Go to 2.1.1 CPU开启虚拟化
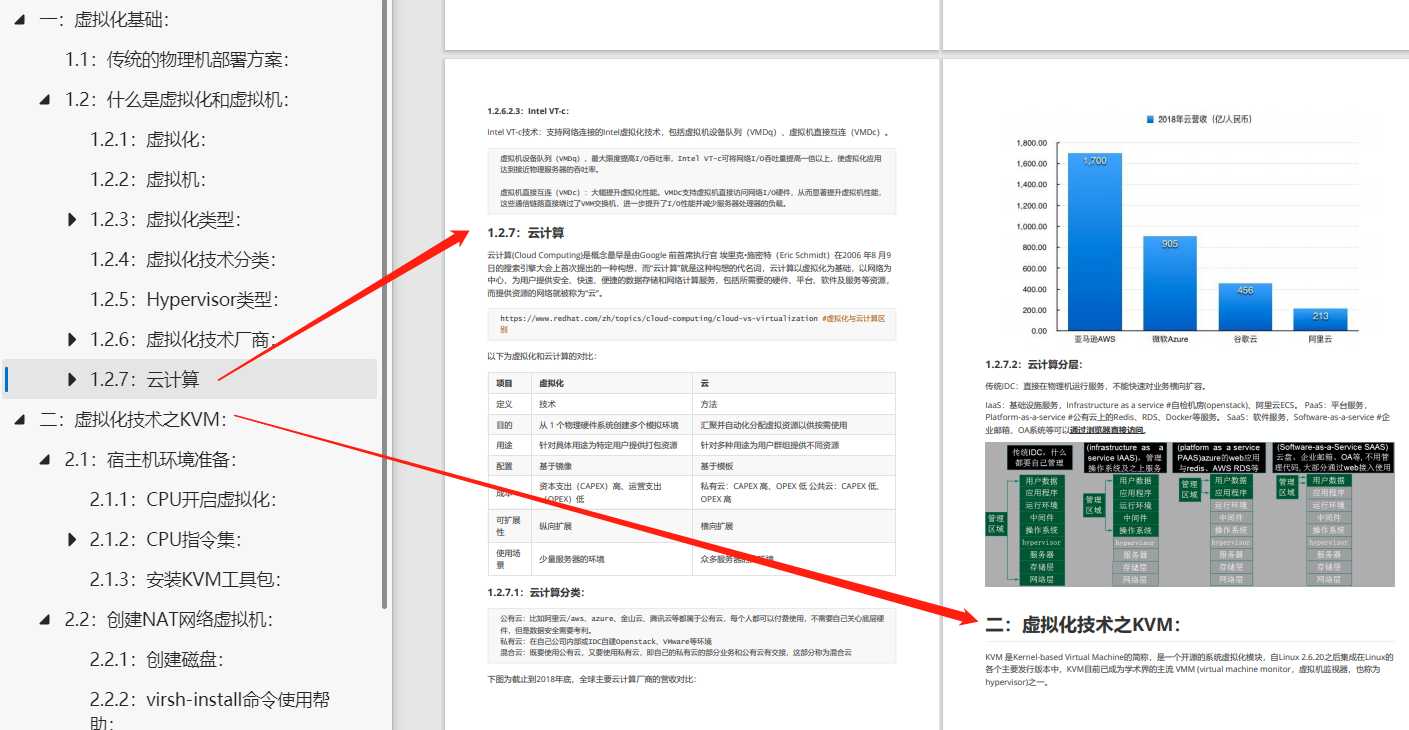 [183, 500]
